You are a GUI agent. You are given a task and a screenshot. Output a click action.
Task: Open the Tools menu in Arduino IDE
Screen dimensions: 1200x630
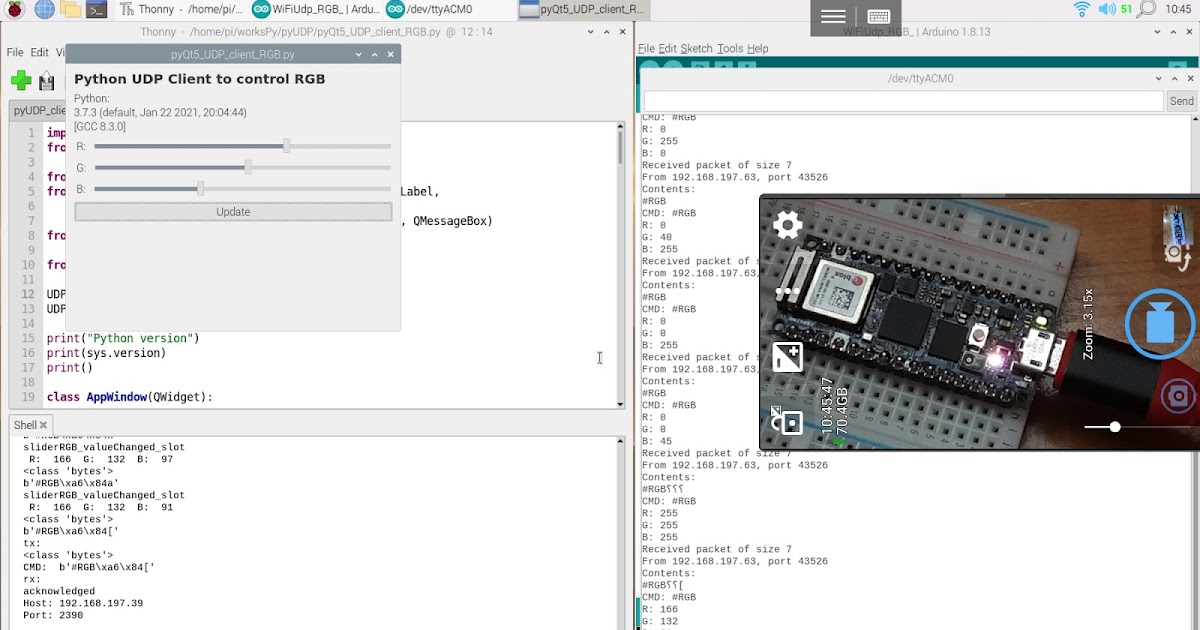731,48
